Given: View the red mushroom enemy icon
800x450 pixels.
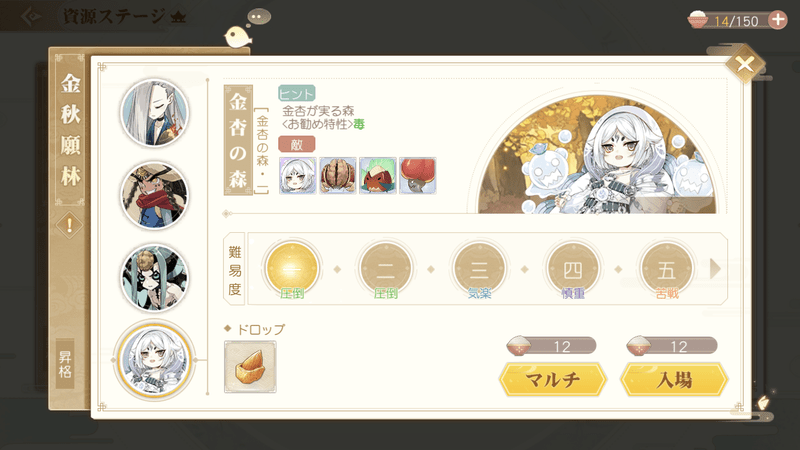Looking at the screenshot, I should coord(417,176).
